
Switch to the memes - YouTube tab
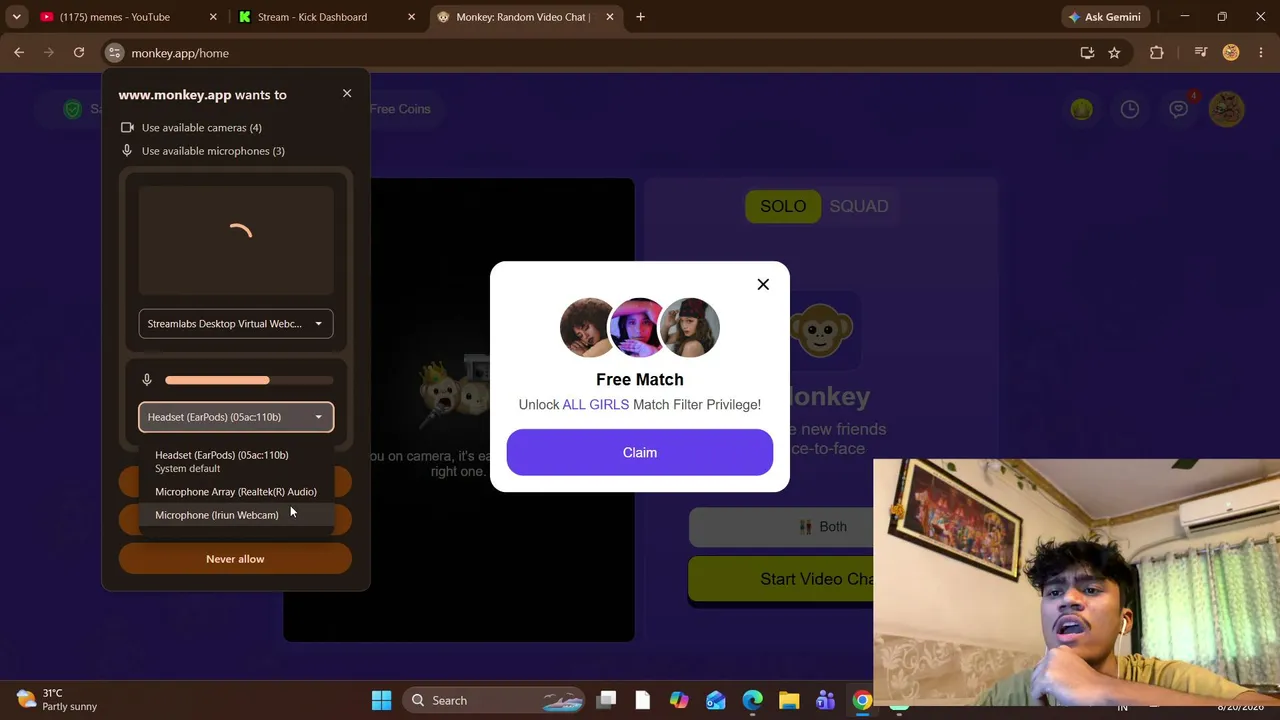click(129, 17)
